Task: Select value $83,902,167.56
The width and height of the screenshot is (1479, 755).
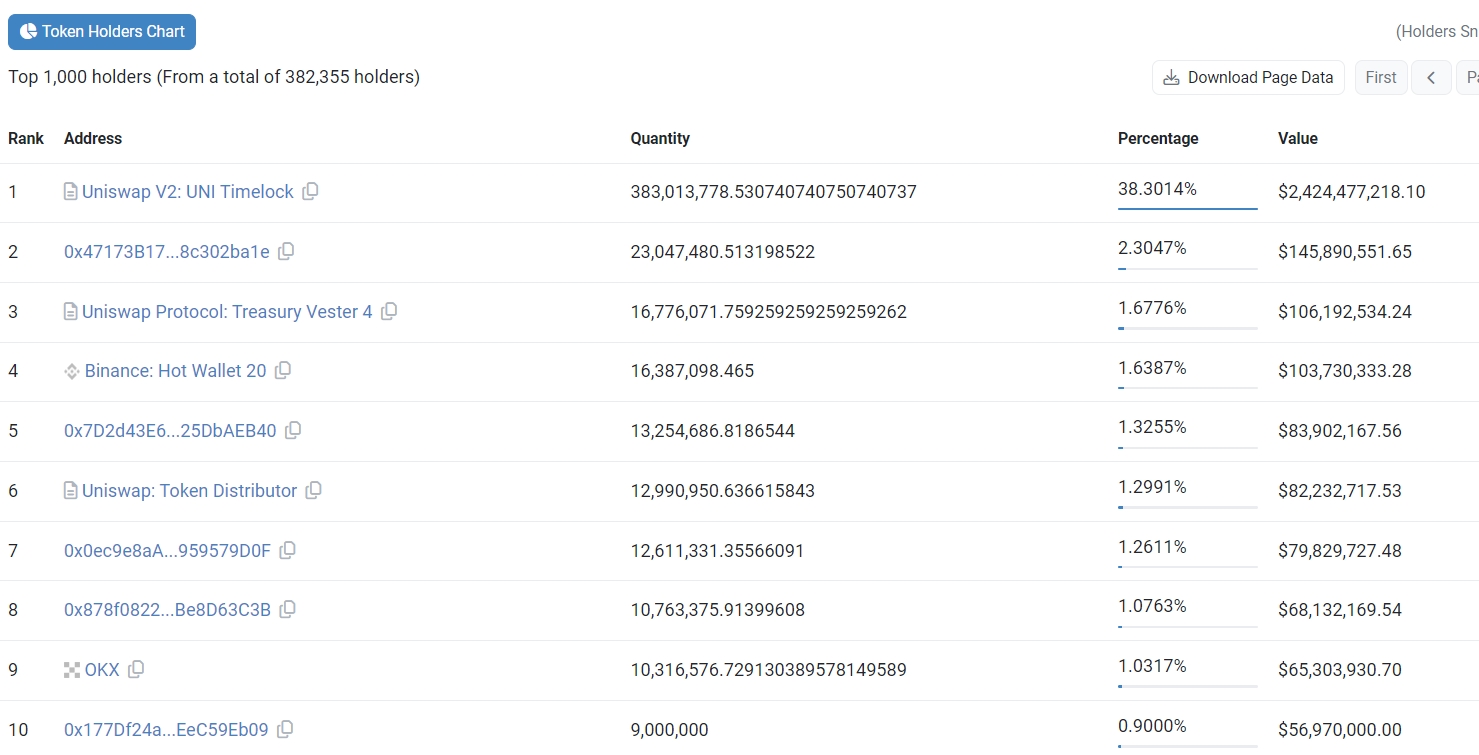Action: point(1339,430)
